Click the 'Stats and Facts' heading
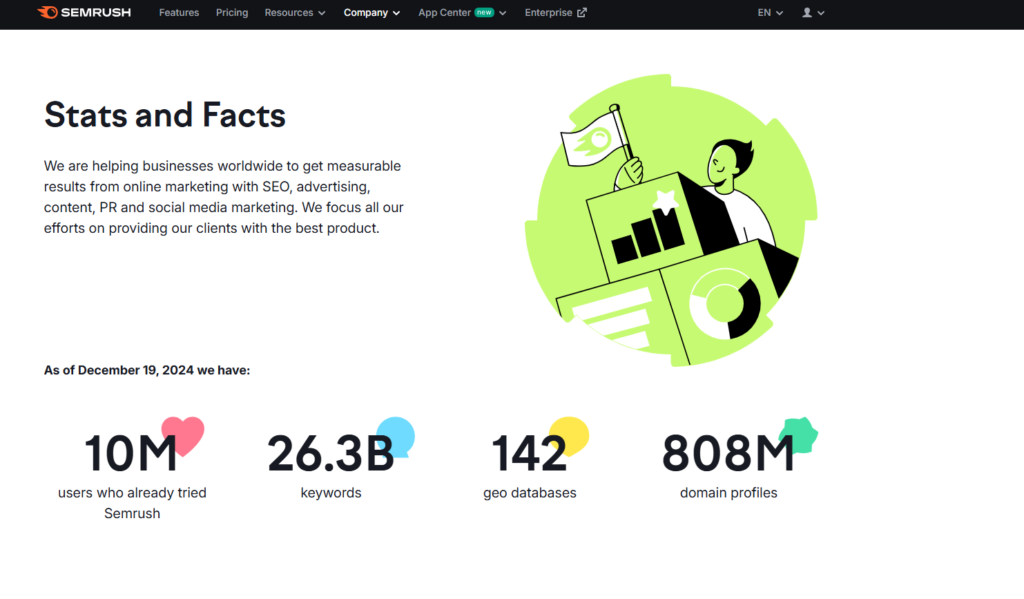This screenshot has height=599, width=1024. point(165,115)
